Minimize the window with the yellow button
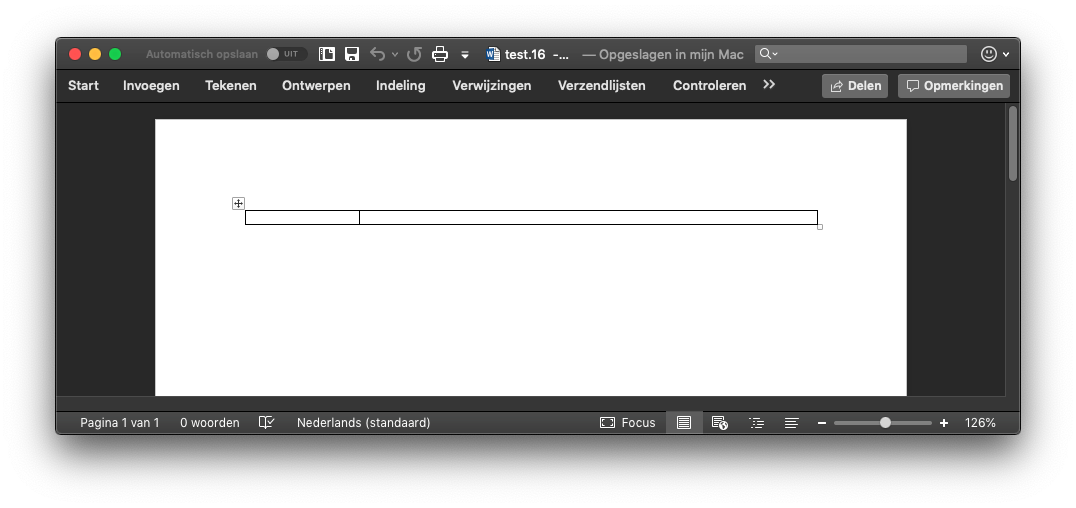This screenshot has height=508, width=1076. point(95,54)
